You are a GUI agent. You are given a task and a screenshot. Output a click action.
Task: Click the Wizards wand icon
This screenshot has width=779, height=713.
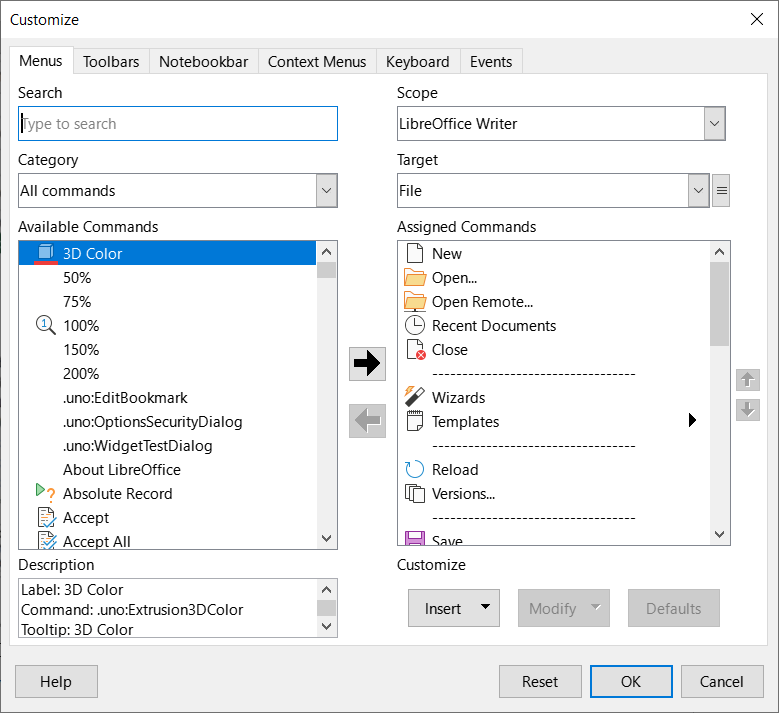point(415,397)
